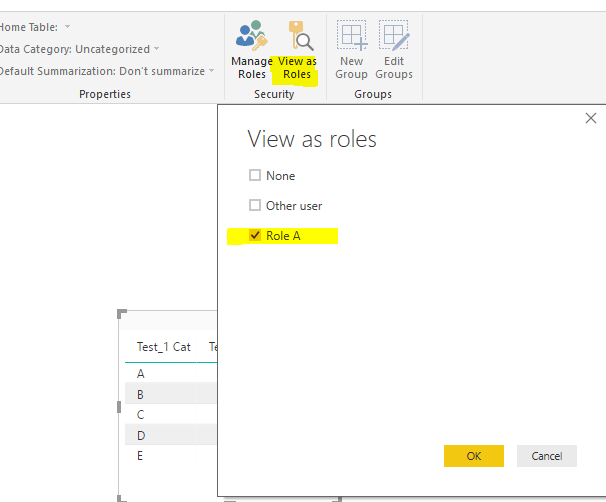Confirm with the OK button

pyautogui.click(x=474, y=456)
